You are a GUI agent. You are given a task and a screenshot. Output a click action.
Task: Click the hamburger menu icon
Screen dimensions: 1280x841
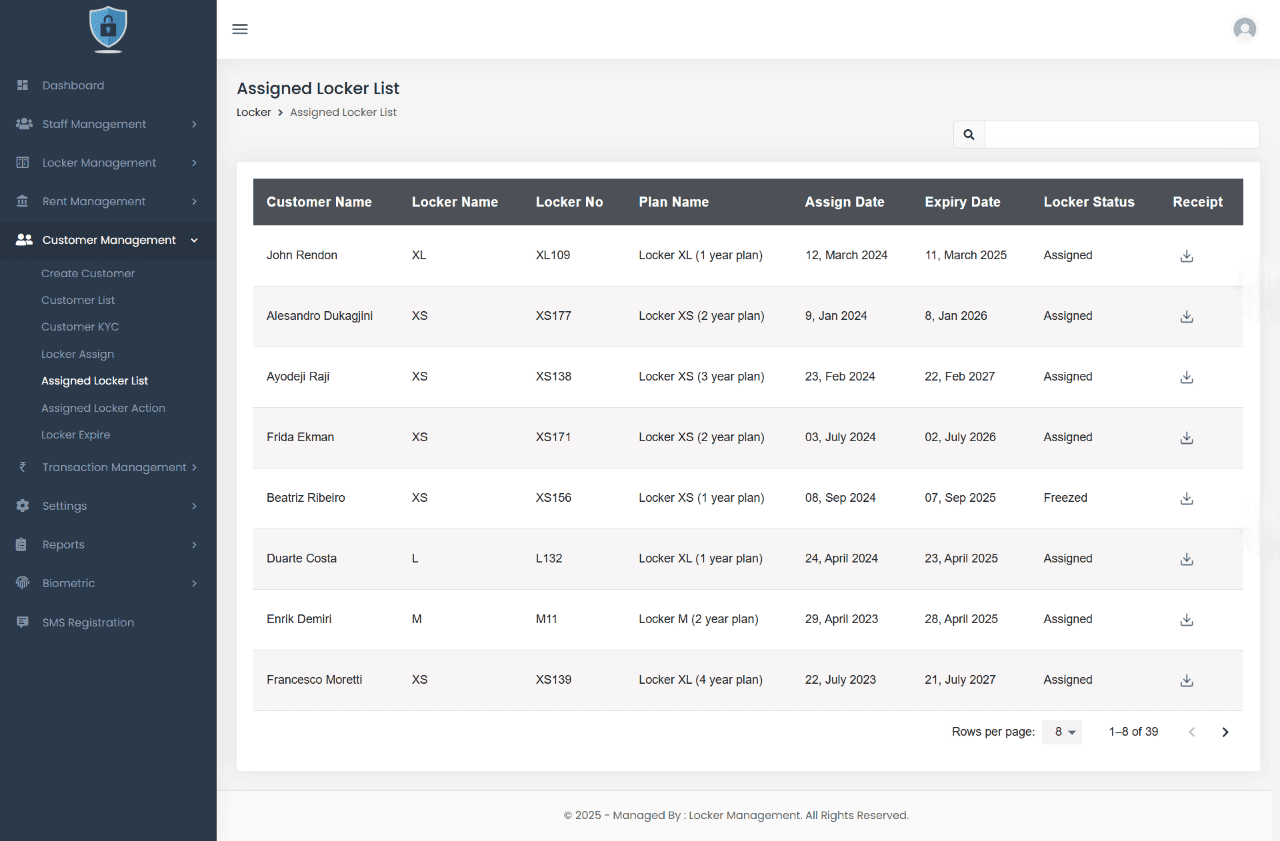point(240,29)
